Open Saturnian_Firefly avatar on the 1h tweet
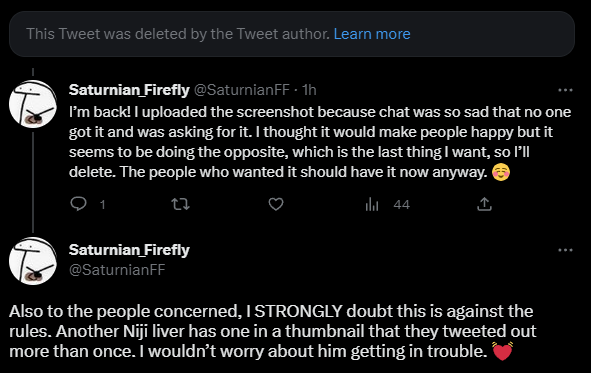The width and height of the screenshot is (591, 373). [x=33, y=104]
